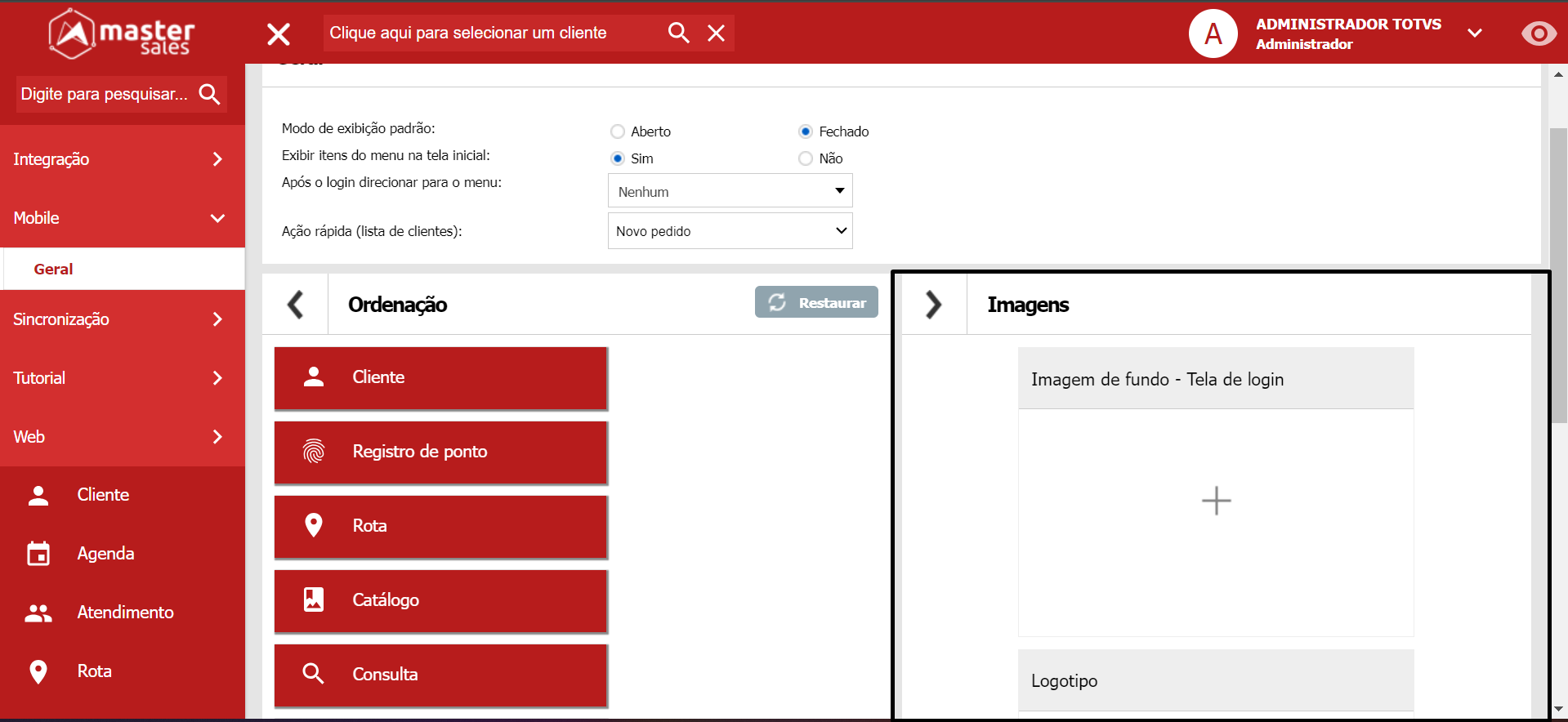
Task: Click the refresh icon on the Restaurar button
Action: click(777, 302)
